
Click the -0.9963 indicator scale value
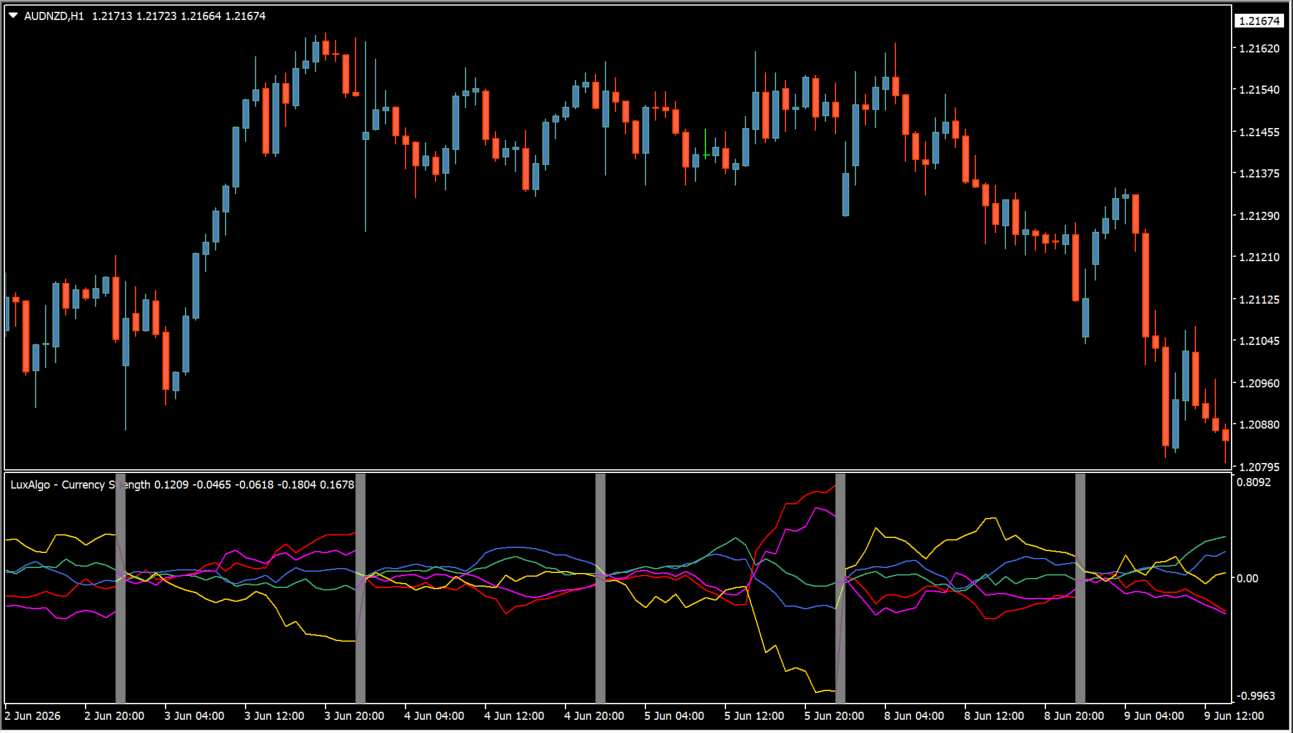point(1255,696)
